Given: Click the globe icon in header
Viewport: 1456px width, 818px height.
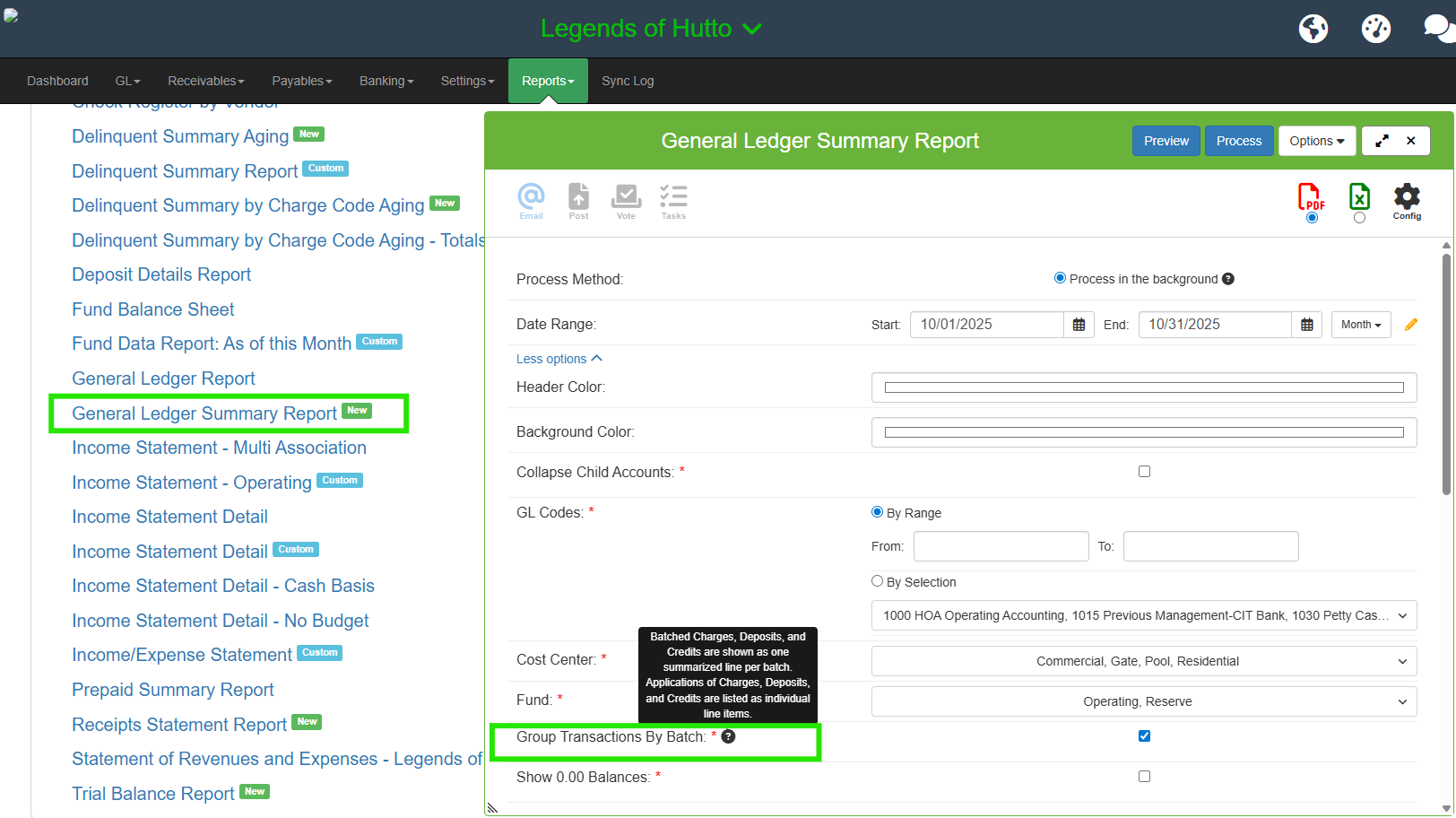Looking at the screenshot, I should (x=1313, y=29).
